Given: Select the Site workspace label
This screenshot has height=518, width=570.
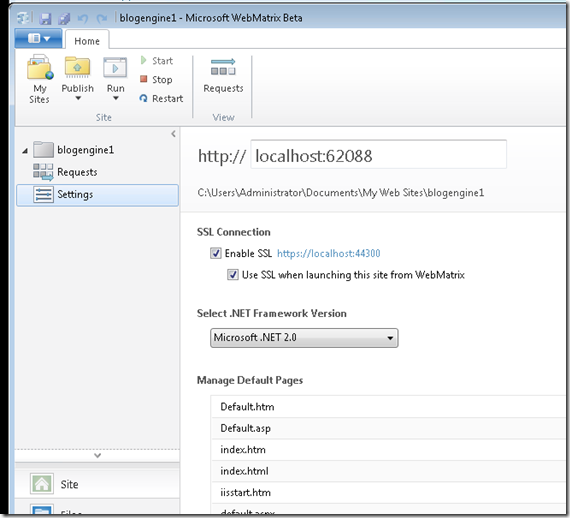Looking at the screenshot, I should tap(69, 484).
